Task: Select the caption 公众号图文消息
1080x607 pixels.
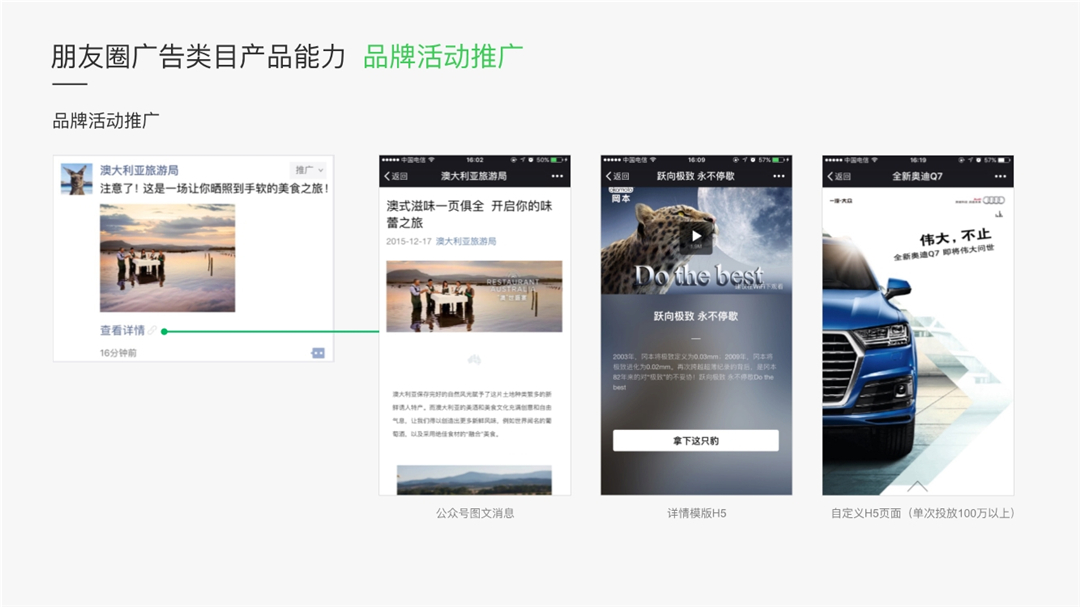Action: (x=475, y=513)
